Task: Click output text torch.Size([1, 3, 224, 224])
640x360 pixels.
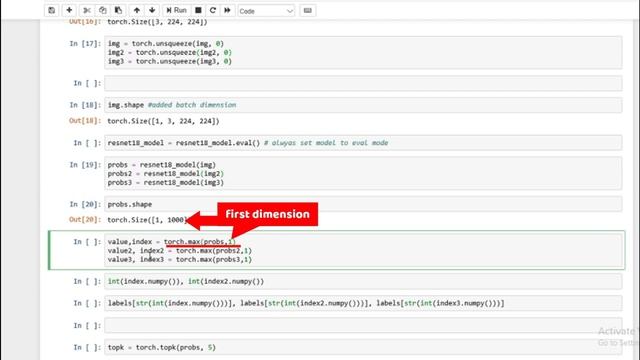Action: (163, 121)
